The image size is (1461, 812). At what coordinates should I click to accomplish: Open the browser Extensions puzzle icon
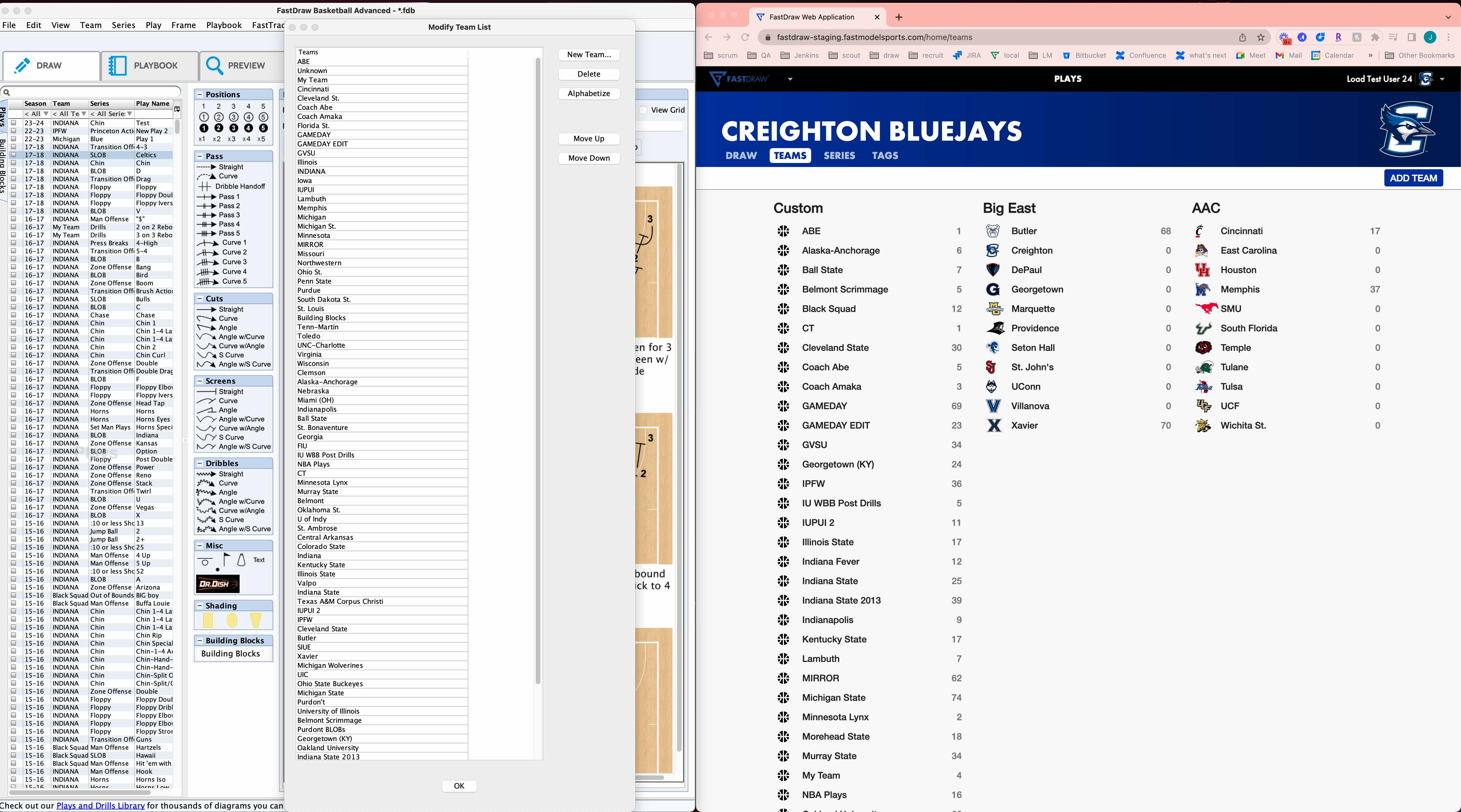coord(1375,37)
